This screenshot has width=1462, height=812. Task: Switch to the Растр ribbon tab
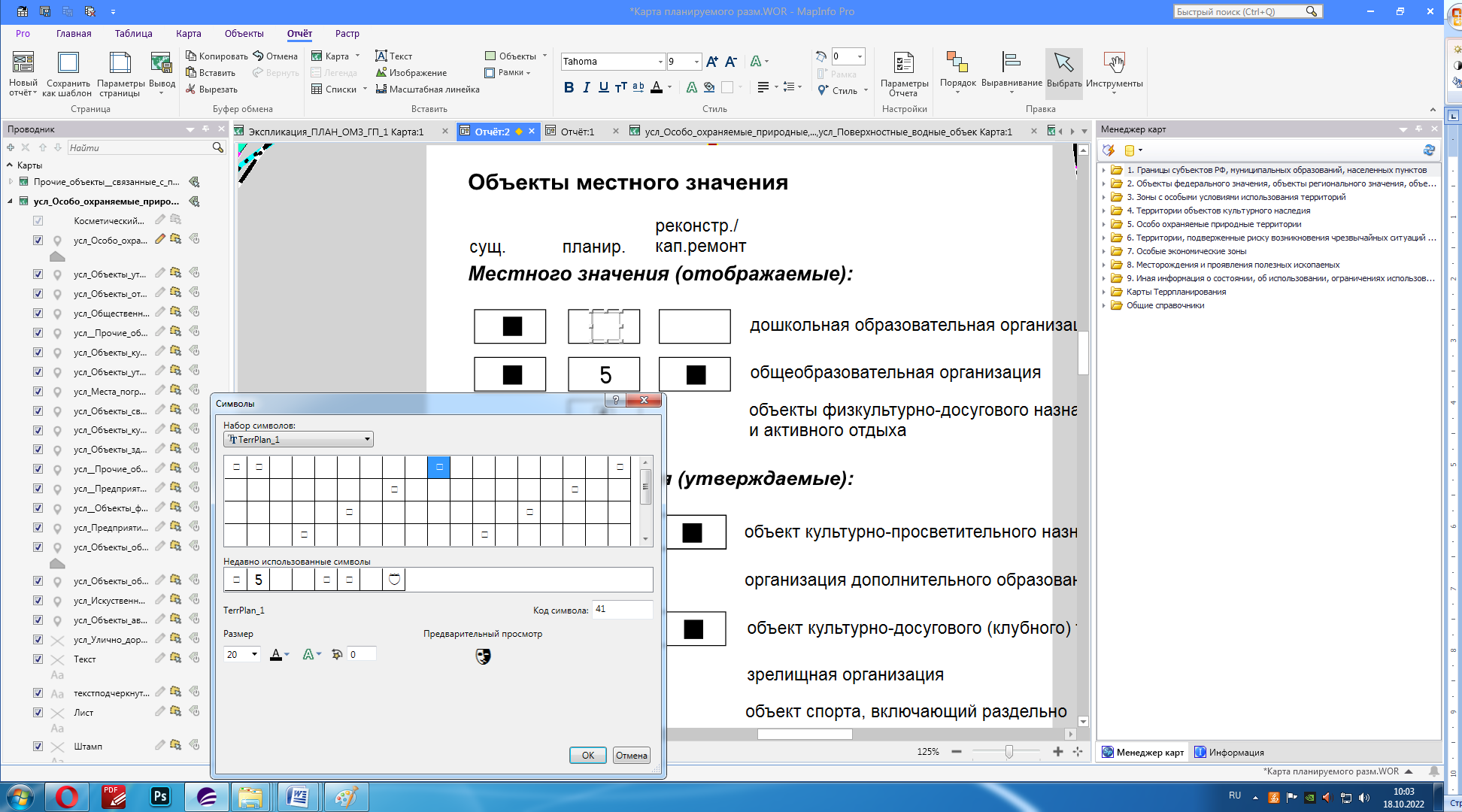349,34
